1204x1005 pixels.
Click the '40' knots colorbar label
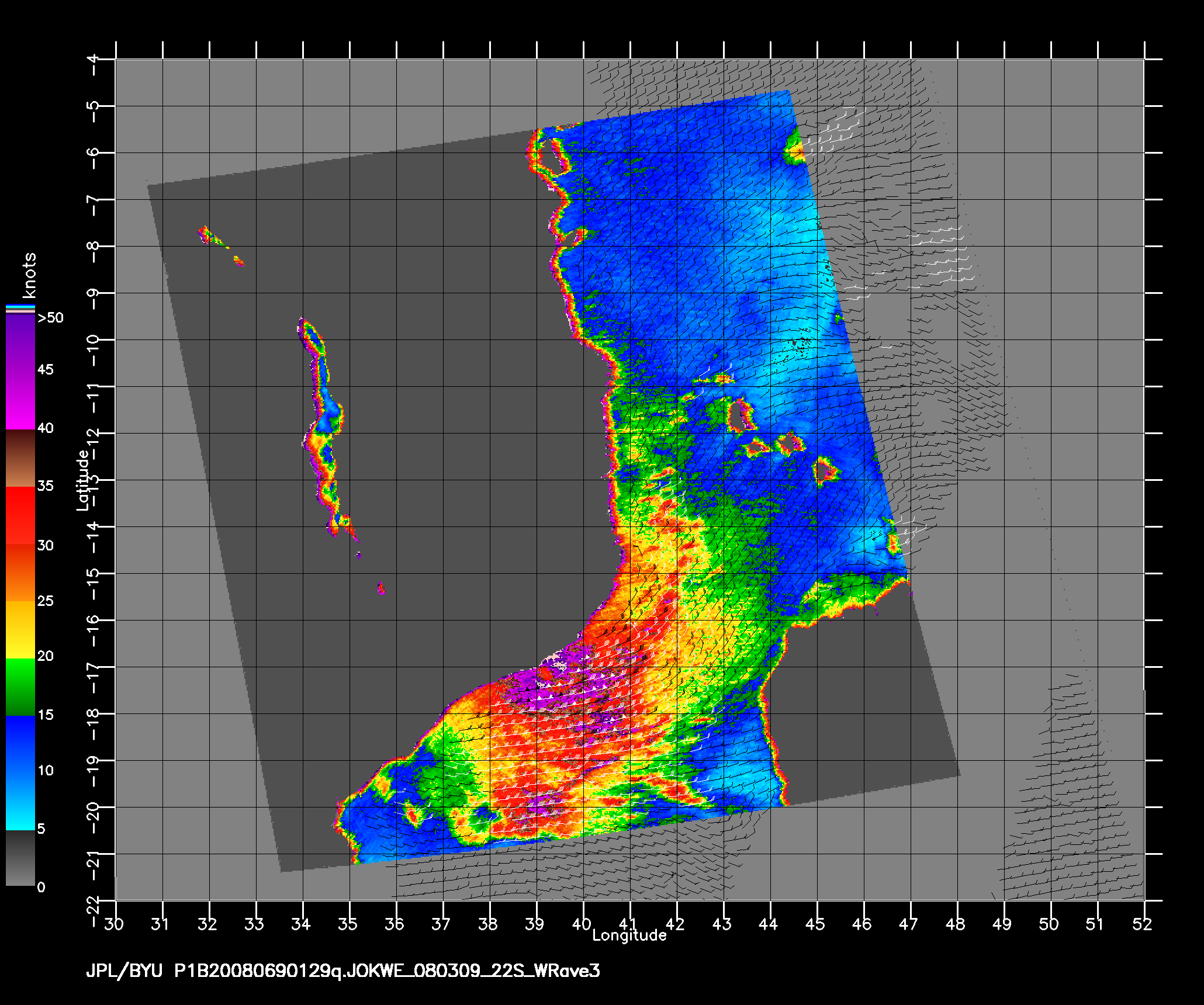point(45,428)
